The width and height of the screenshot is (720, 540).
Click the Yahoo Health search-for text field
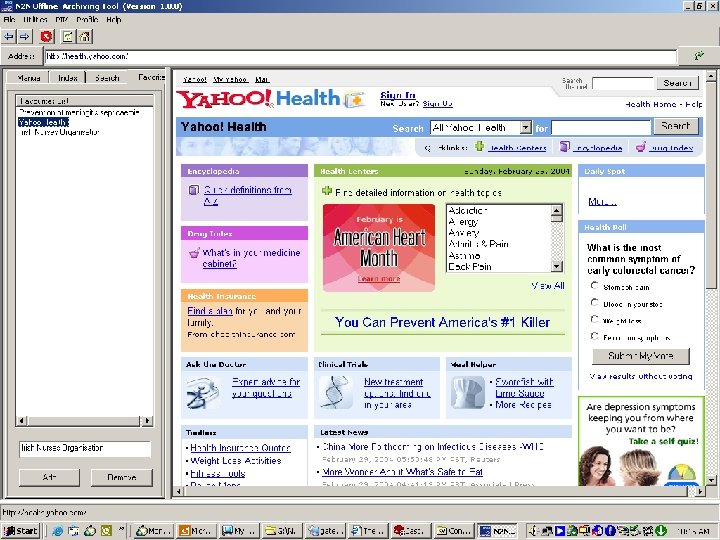(x=601, y=127)
